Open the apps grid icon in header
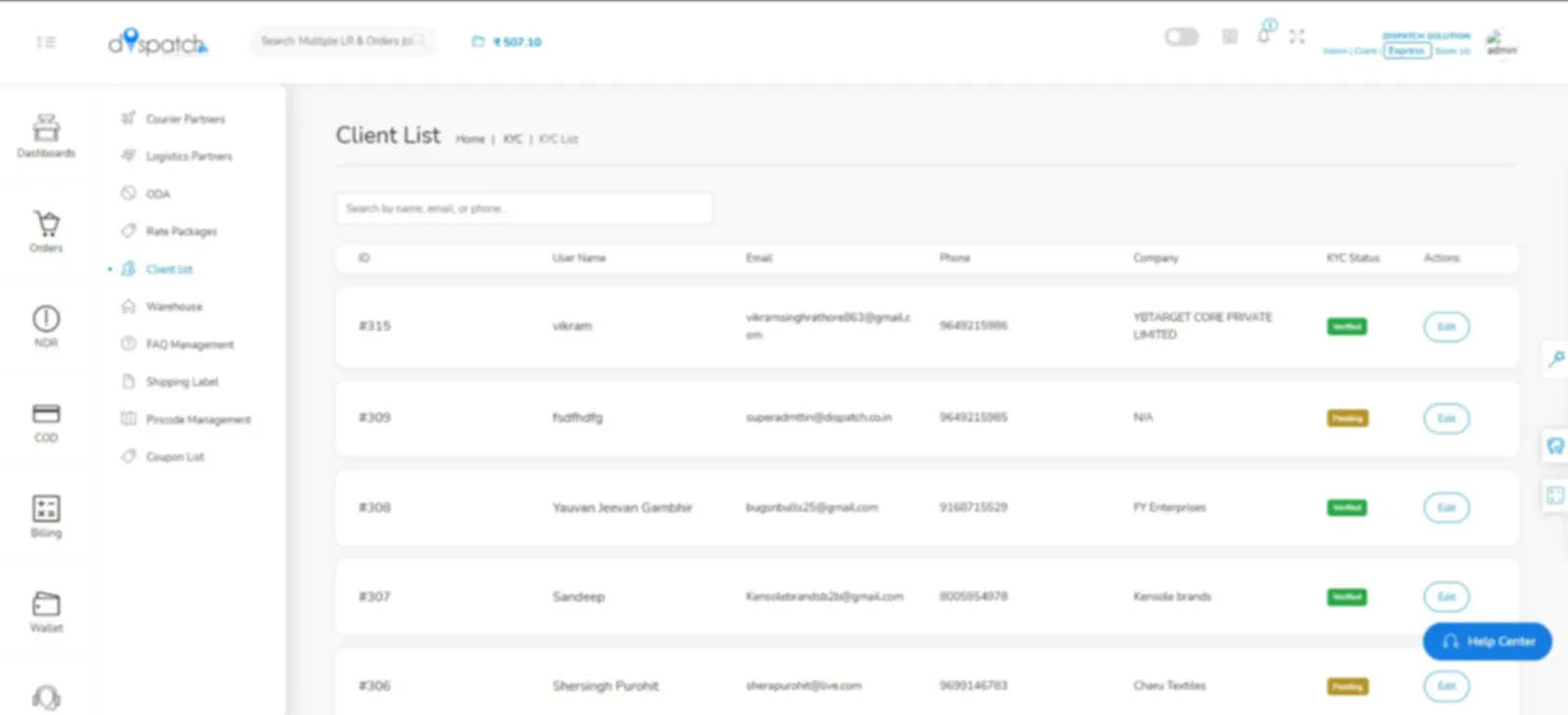The height and width of the screenshot is (715, 1568). coord(1230,37)
